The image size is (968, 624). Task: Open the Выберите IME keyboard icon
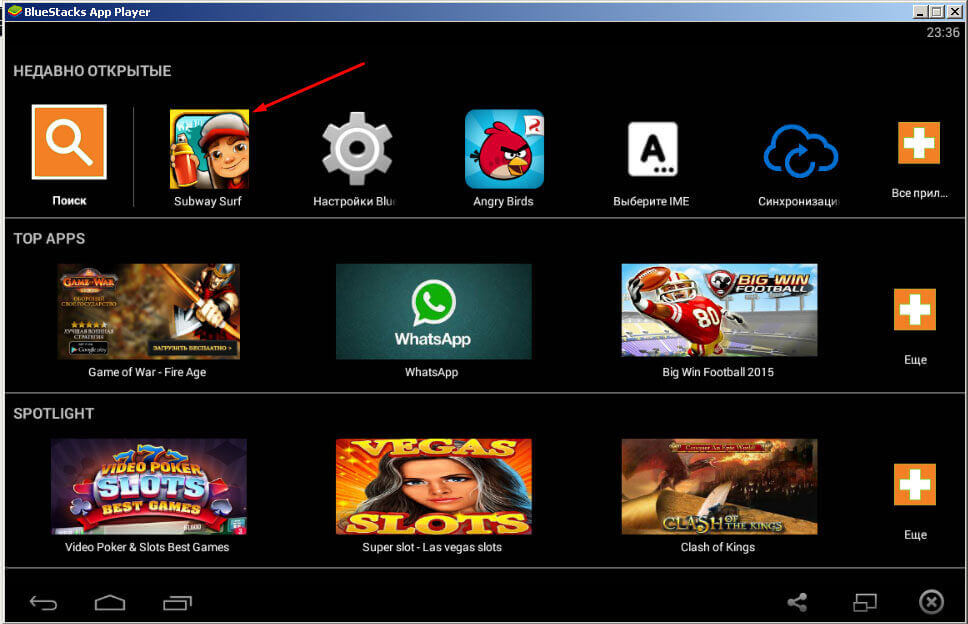(653, 149)
